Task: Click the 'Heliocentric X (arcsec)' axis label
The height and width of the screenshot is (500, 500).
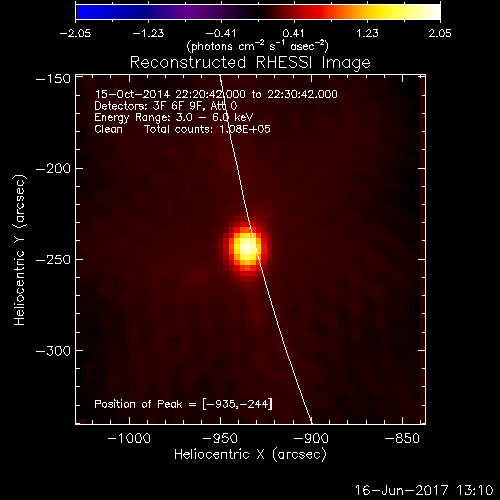Action: [x=250, y=455]
